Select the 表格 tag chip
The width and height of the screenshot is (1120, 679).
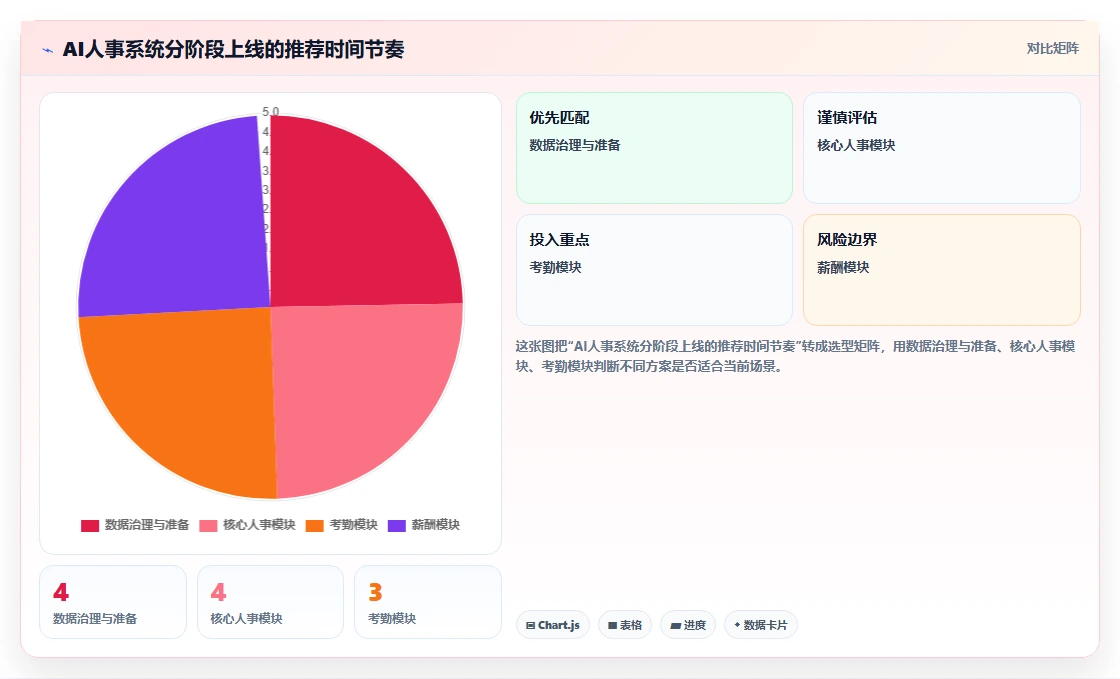[x=625, y=625]
